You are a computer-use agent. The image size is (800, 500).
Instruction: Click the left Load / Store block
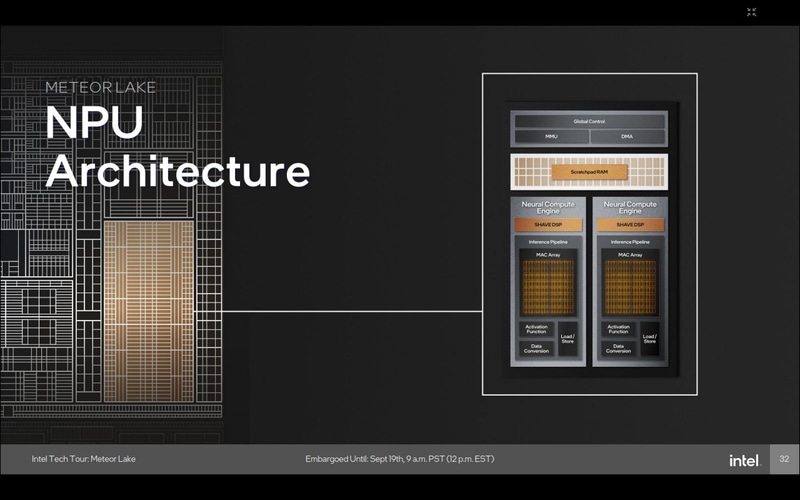pyautogui.click(x=567, y=339)
